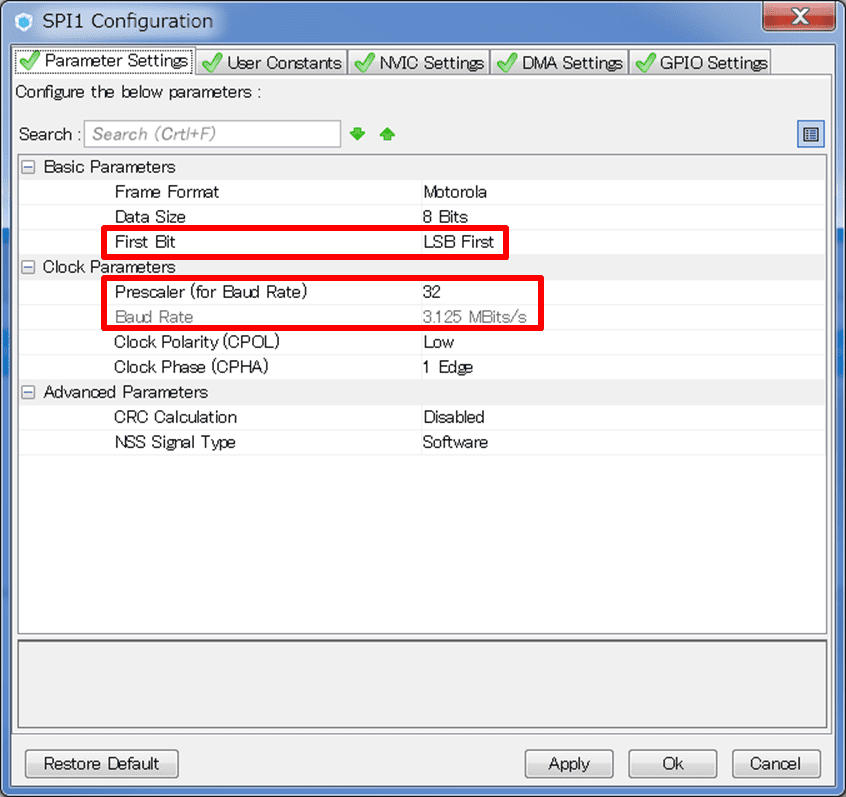The image size is (846, 797).
Task: Open the First Bit value LSB First
Action: tap(459, 242)
